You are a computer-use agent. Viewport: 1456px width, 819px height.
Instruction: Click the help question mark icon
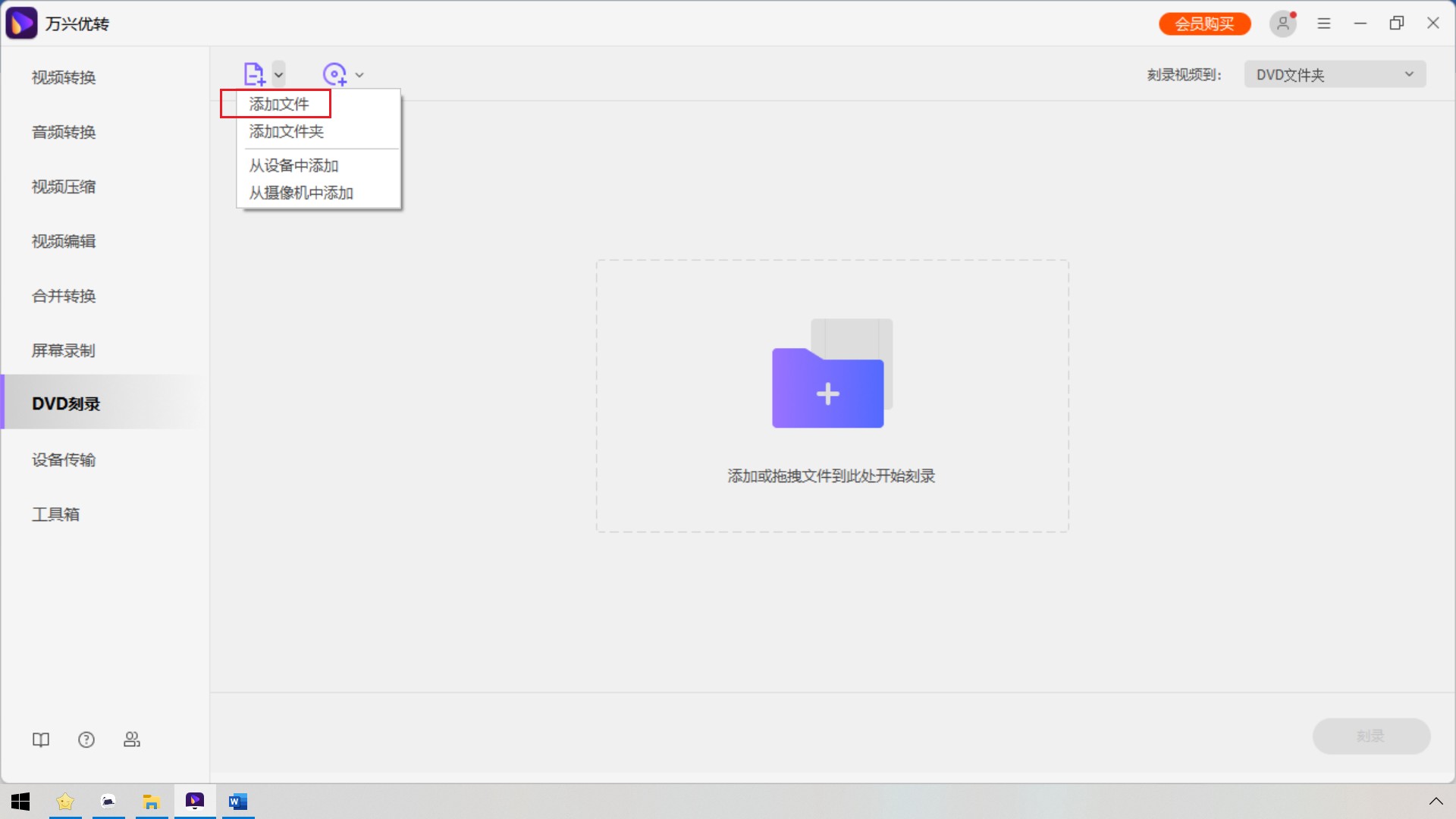tap(86, 739)
